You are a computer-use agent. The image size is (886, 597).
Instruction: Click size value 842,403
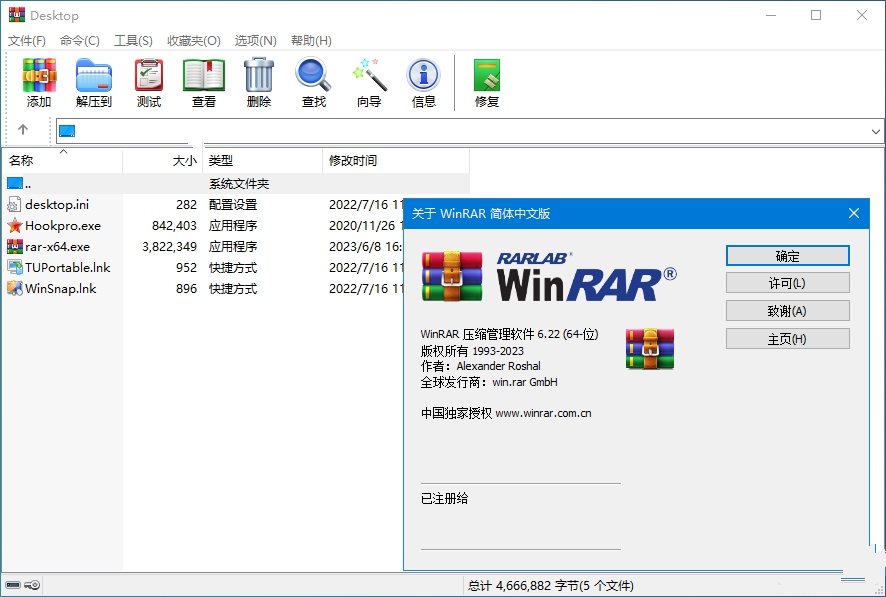pyautogui.click(x=174, y=225)
